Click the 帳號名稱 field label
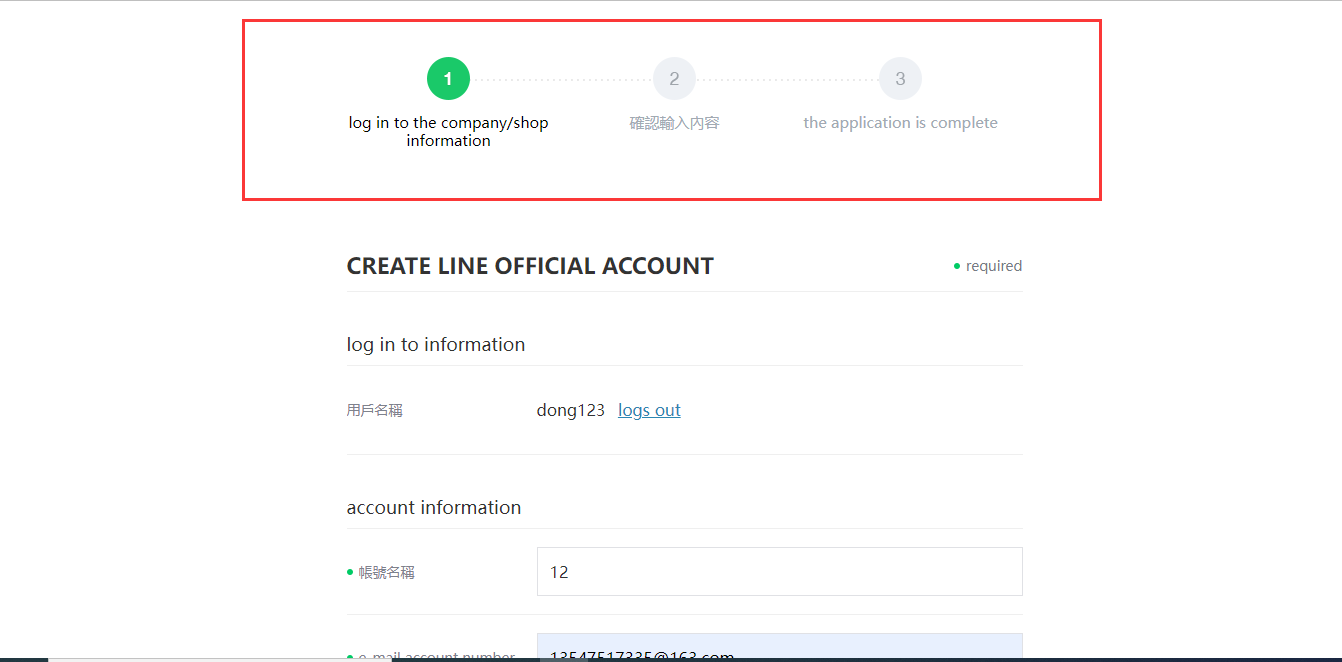This screenshot has width=1342, height=662. [x=387, y=572]
